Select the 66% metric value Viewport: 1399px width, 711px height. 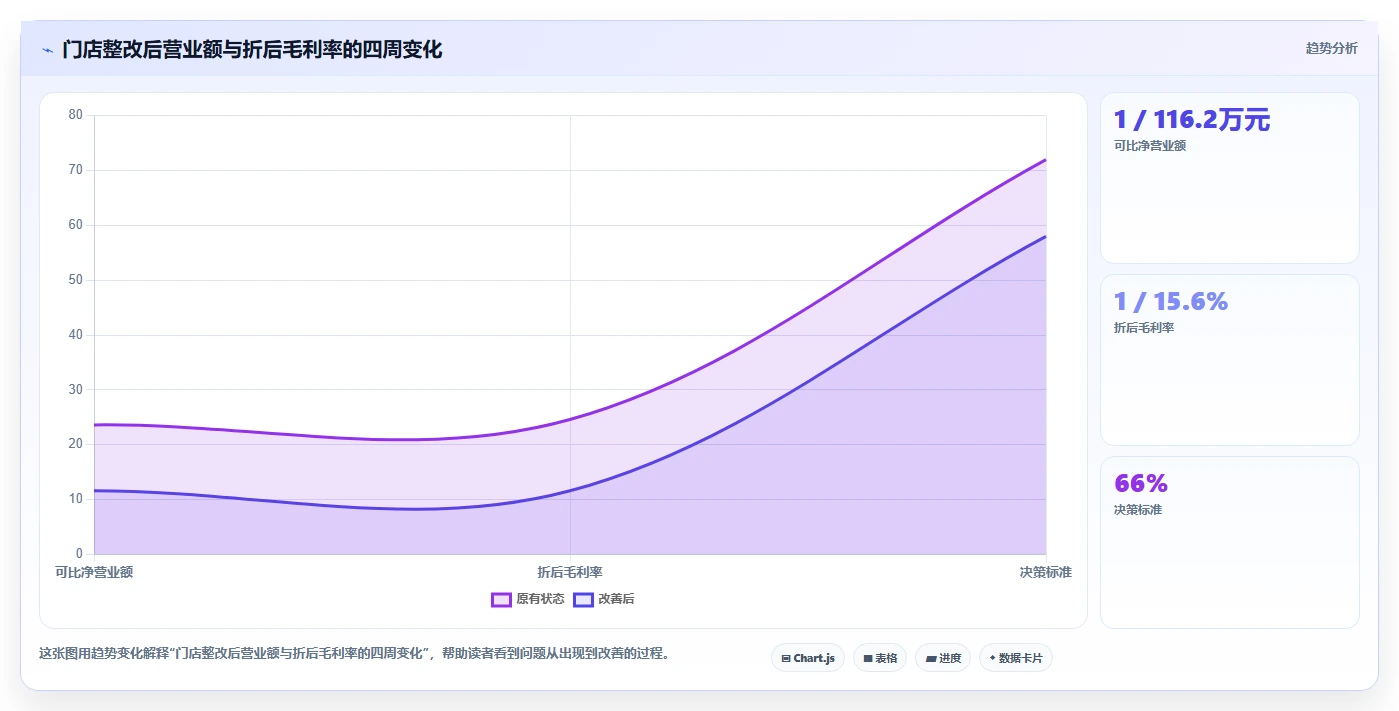coord(1141,484)
